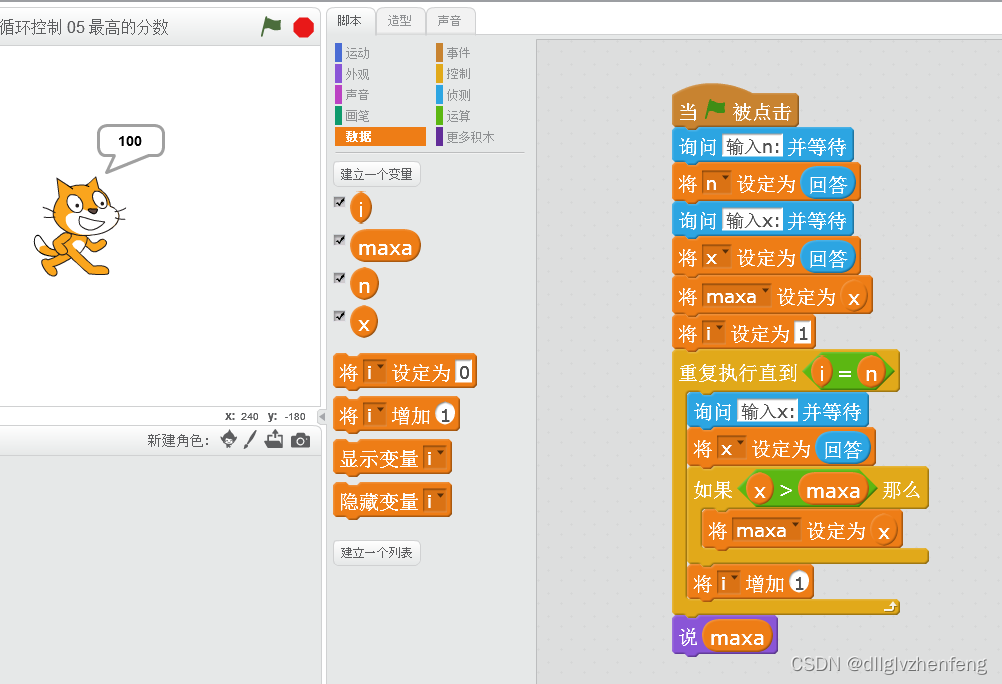
Task: Open the i dropdown in script 将 i 增加 block
Action: 728,582
